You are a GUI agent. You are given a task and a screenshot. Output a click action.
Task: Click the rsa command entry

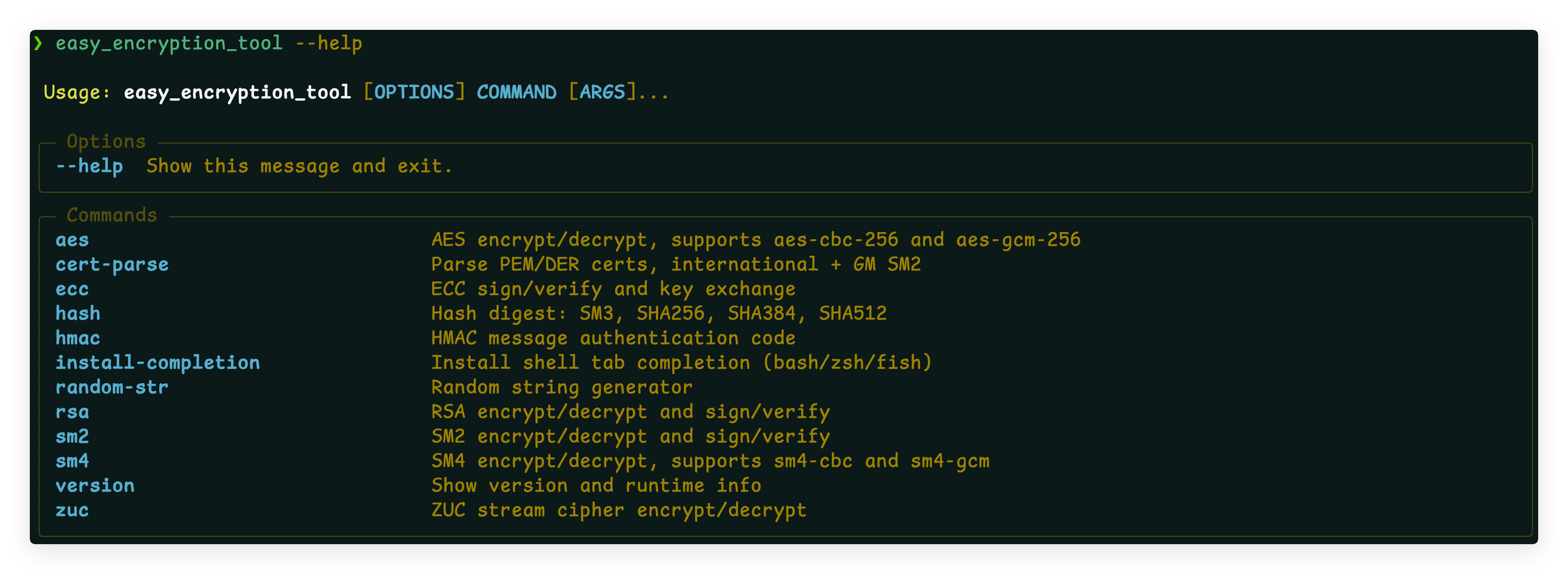point(72,413)
